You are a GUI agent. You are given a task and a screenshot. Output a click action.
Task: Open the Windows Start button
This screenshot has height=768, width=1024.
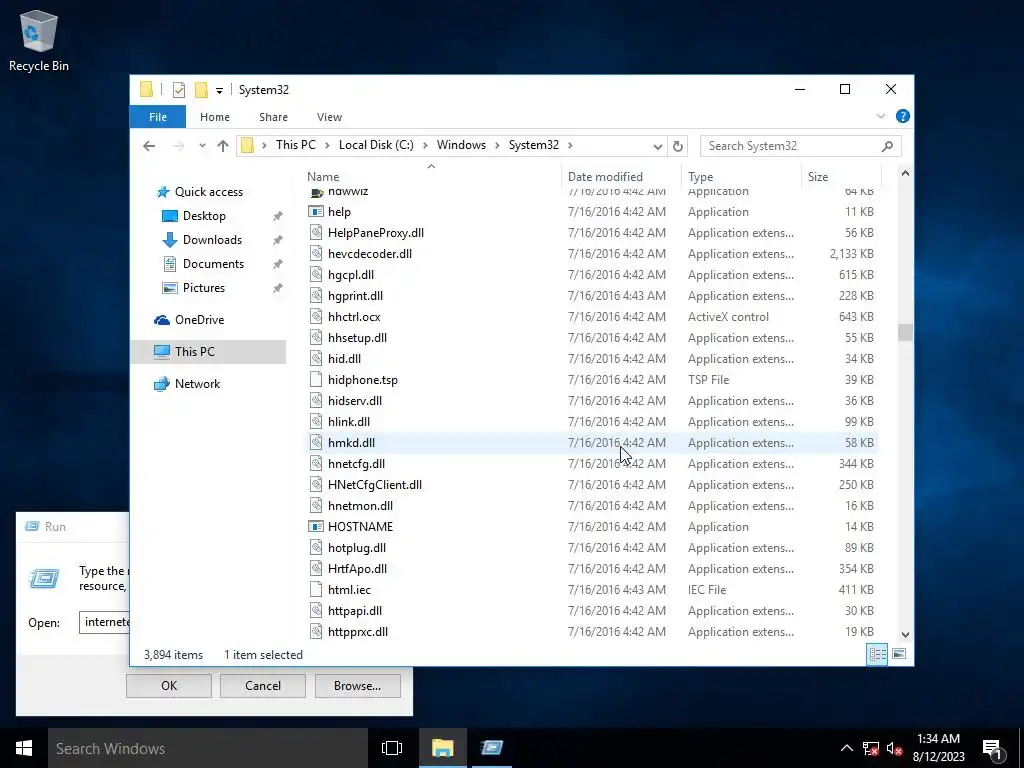24,748
